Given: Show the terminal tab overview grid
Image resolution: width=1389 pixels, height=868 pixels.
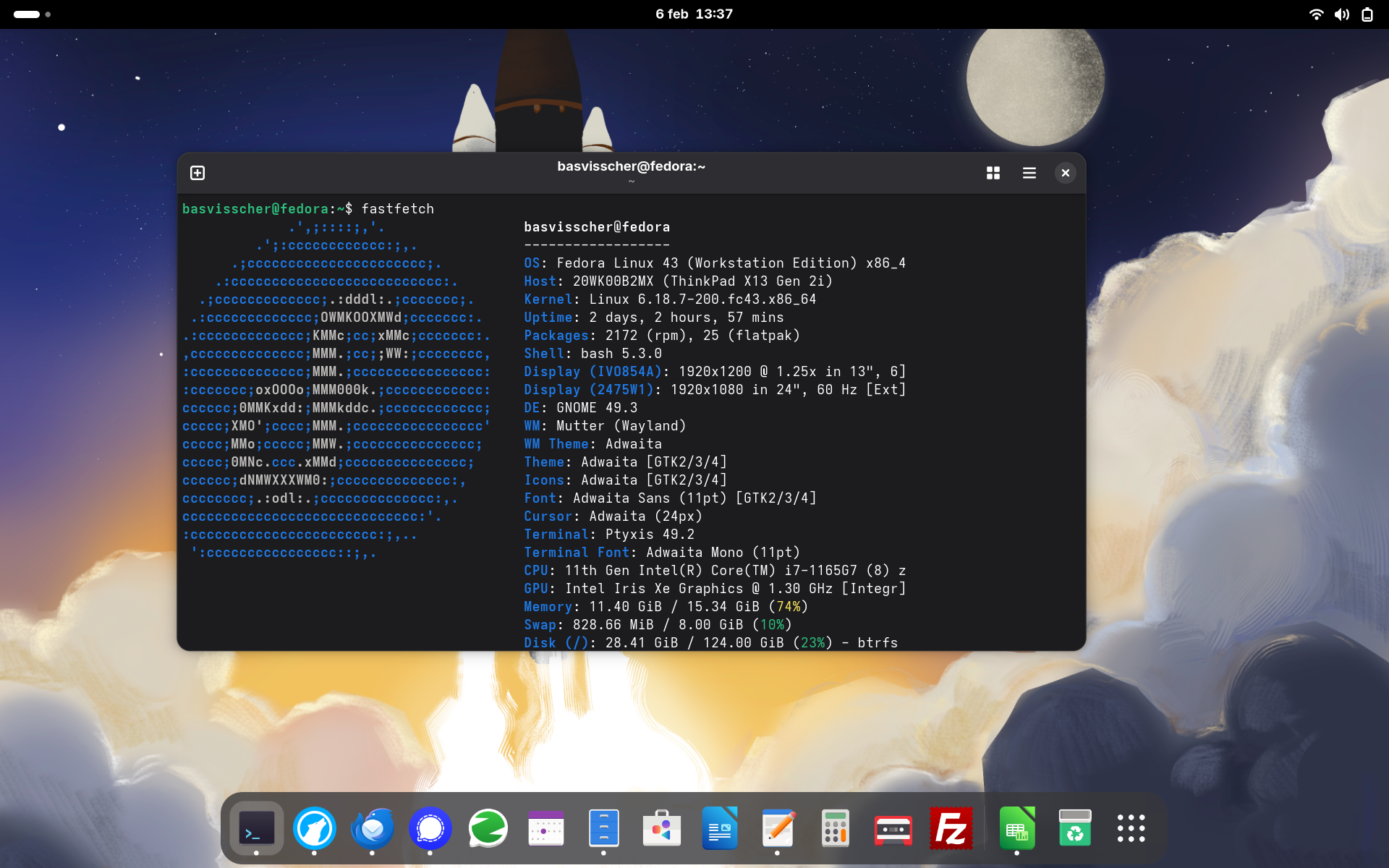Looking at the screenshot, I should (993, 173).
